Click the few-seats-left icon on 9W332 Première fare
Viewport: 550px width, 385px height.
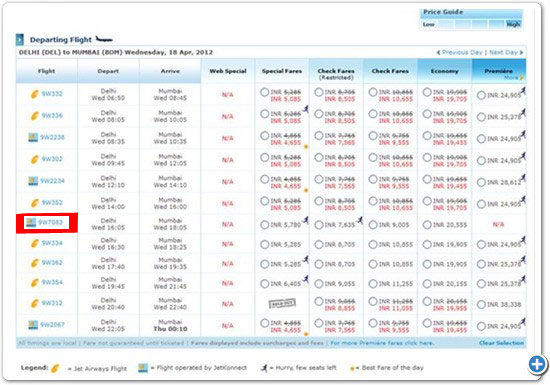tap(523, 91)
